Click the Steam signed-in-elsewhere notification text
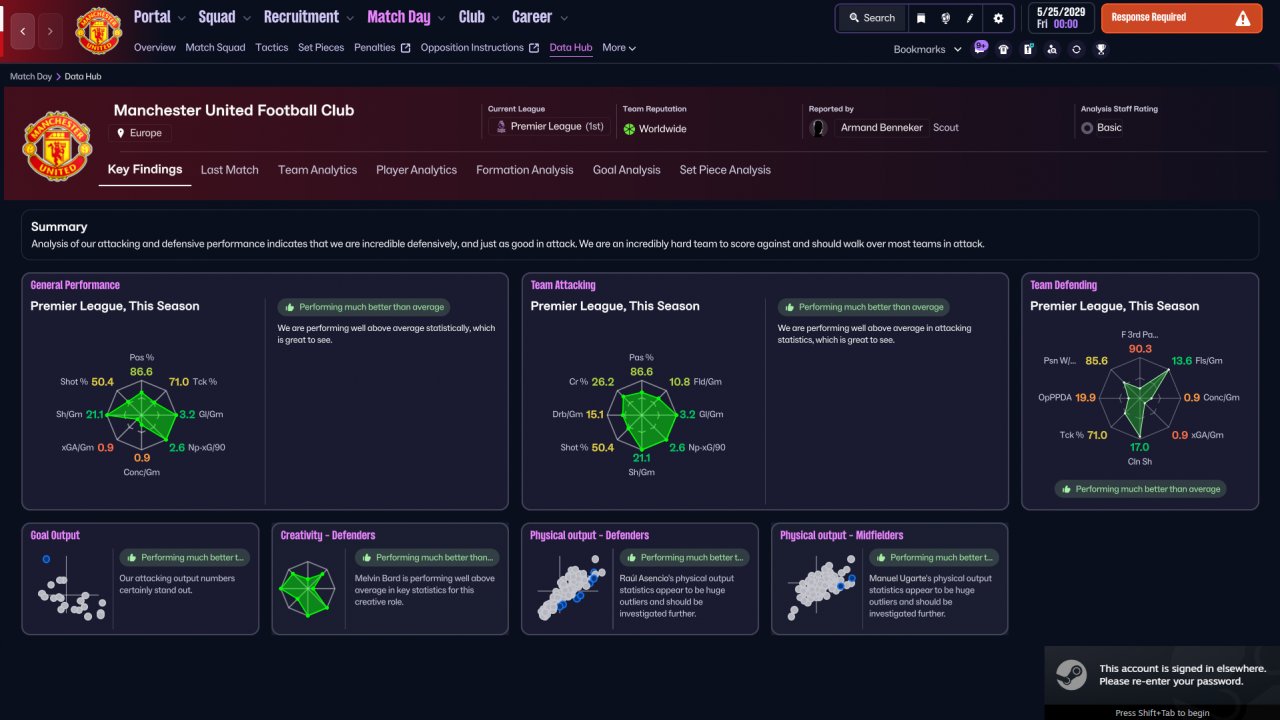Screen dimensions: 1280x720 (x=1183, y=675)
